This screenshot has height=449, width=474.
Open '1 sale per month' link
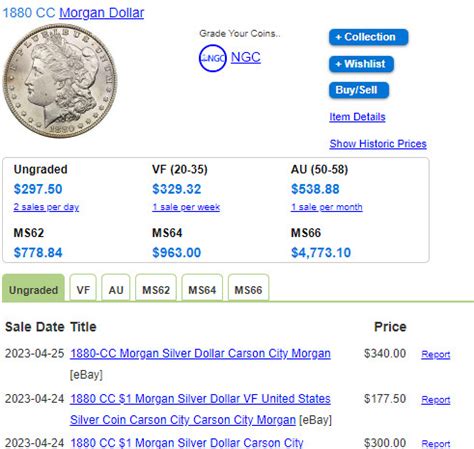click(x=327, y=207)
